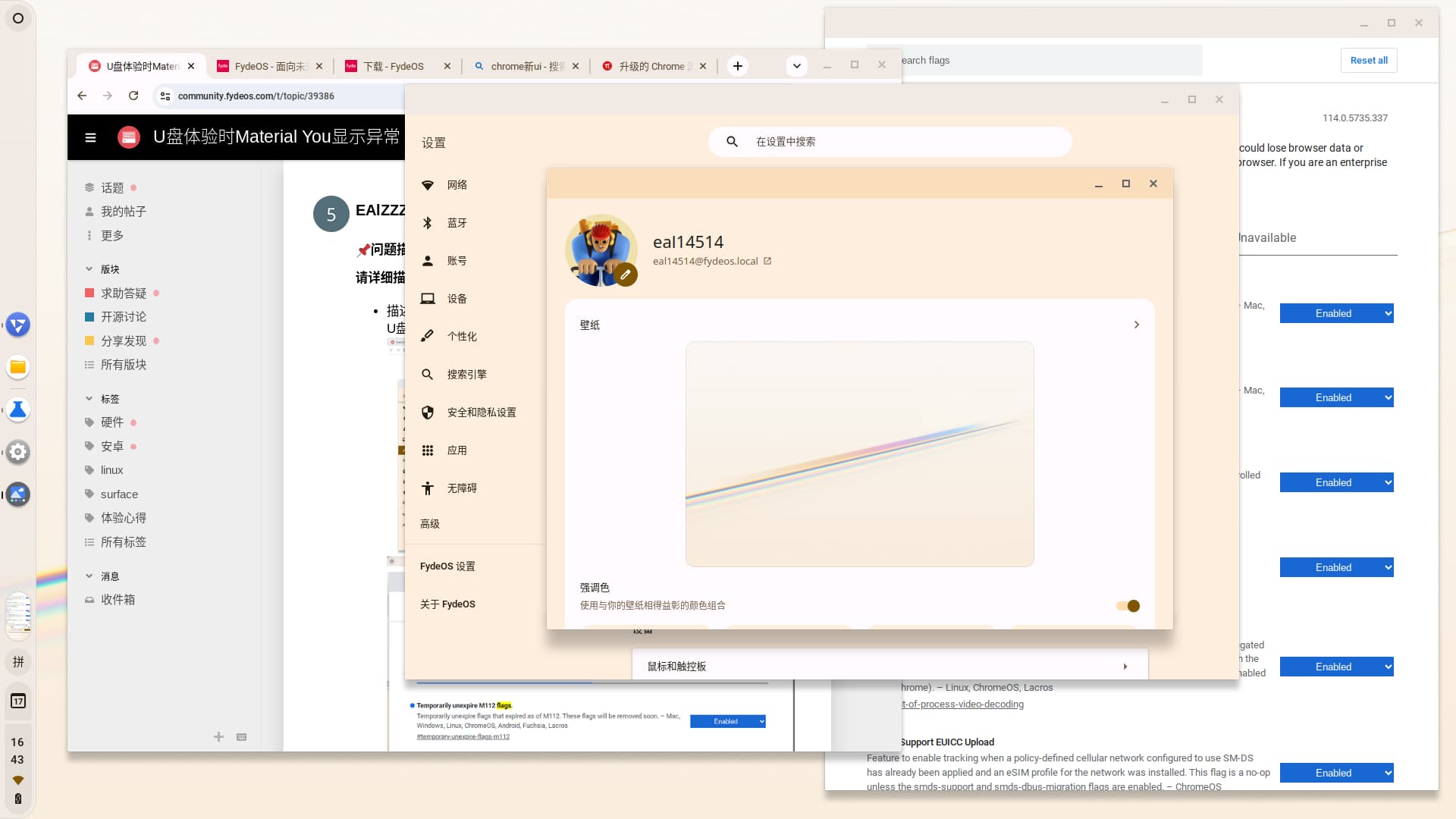1456x819 pixels.
Task: Open the Wi-Fi status icon on the shelf
Action: pyautogui.click(x=18, y=780)
